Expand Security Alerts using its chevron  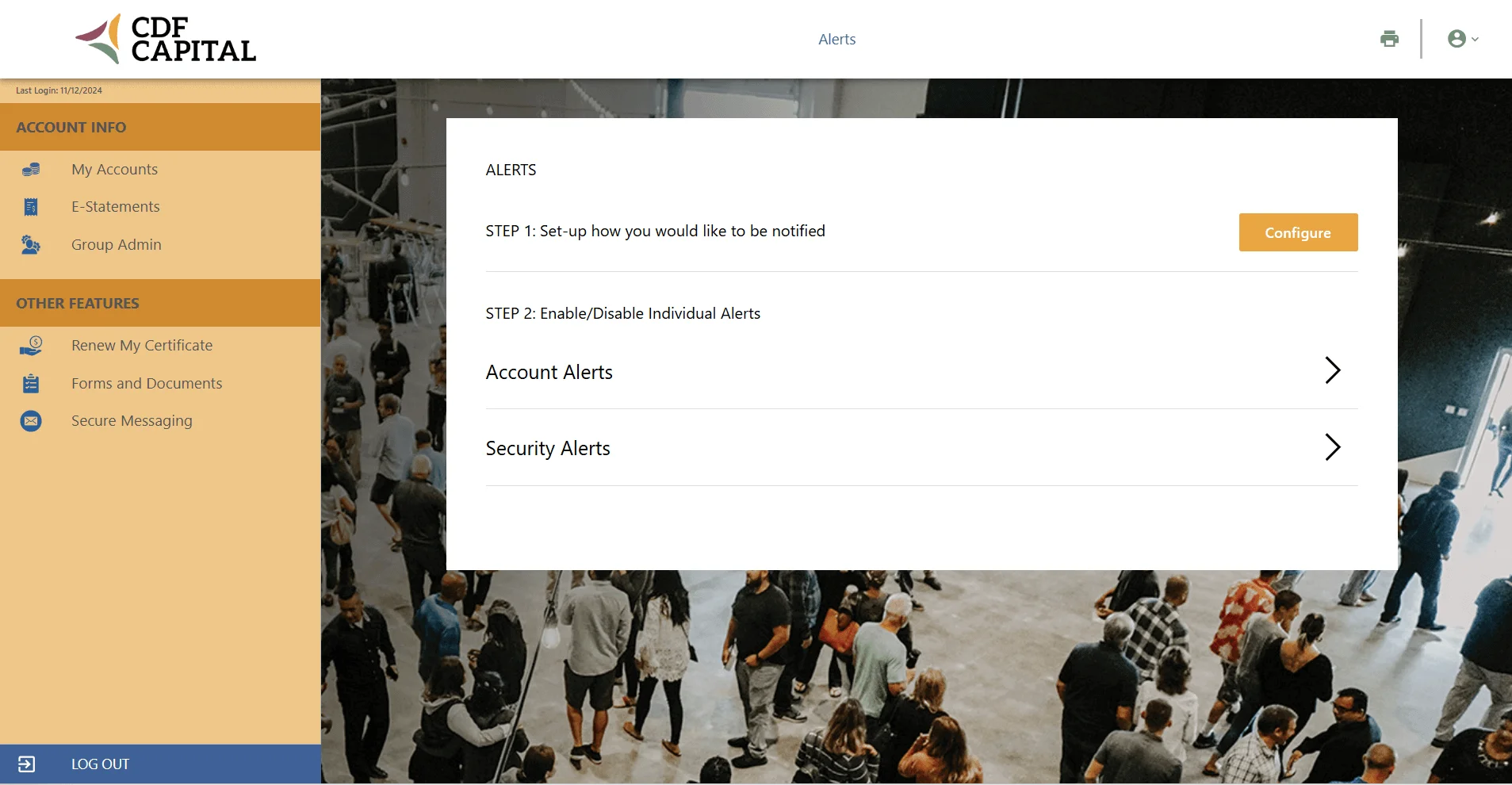1332,447
